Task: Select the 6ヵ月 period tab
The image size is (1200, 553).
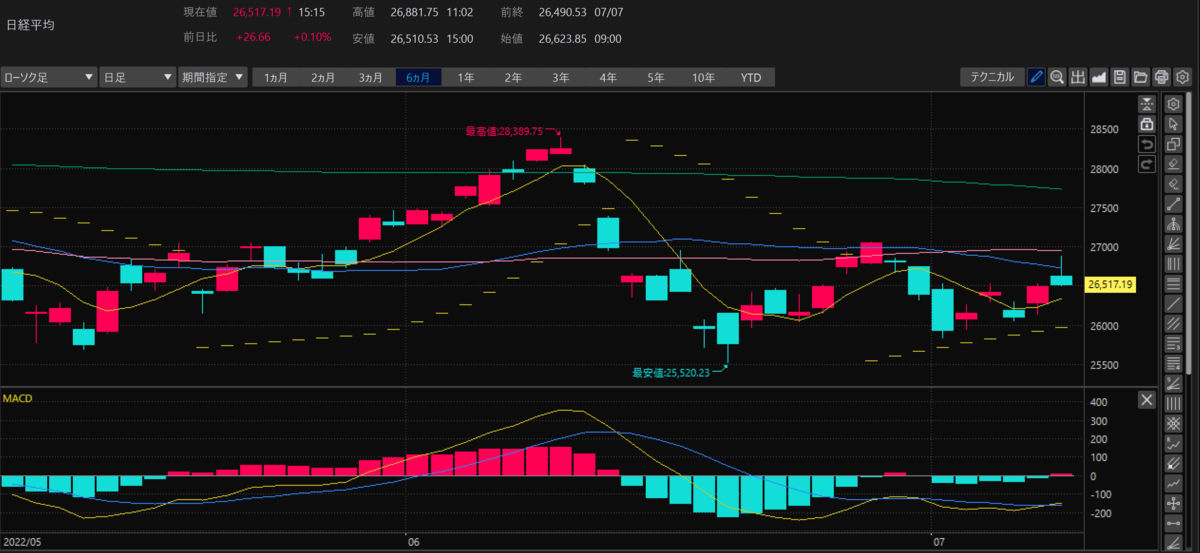Action: point(419,77)
